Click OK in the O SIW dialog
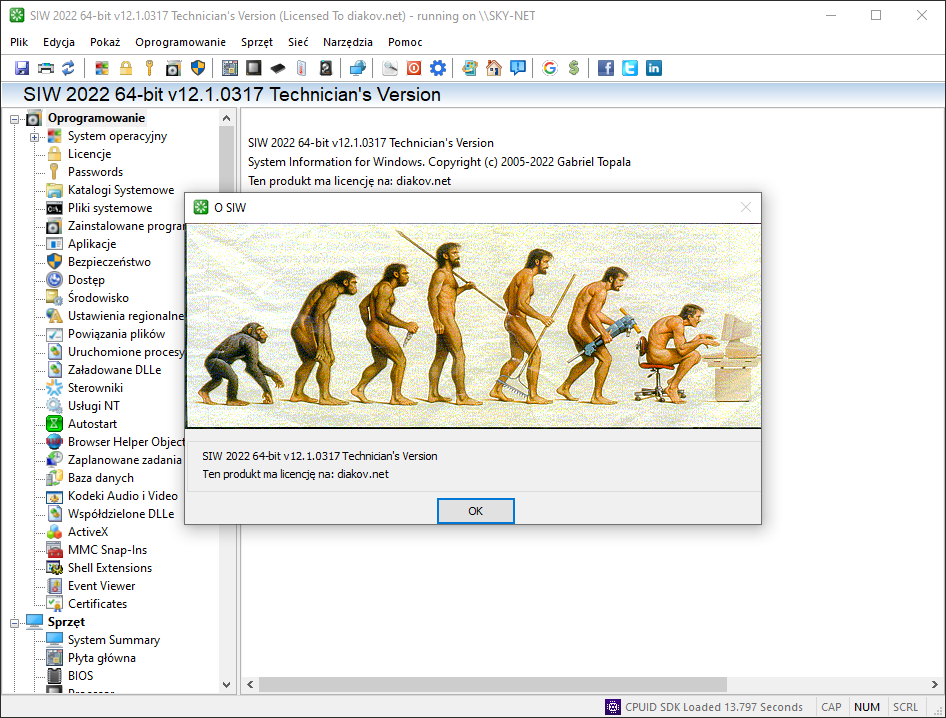Screen dimensions: 946x718 tap(475, 511)
